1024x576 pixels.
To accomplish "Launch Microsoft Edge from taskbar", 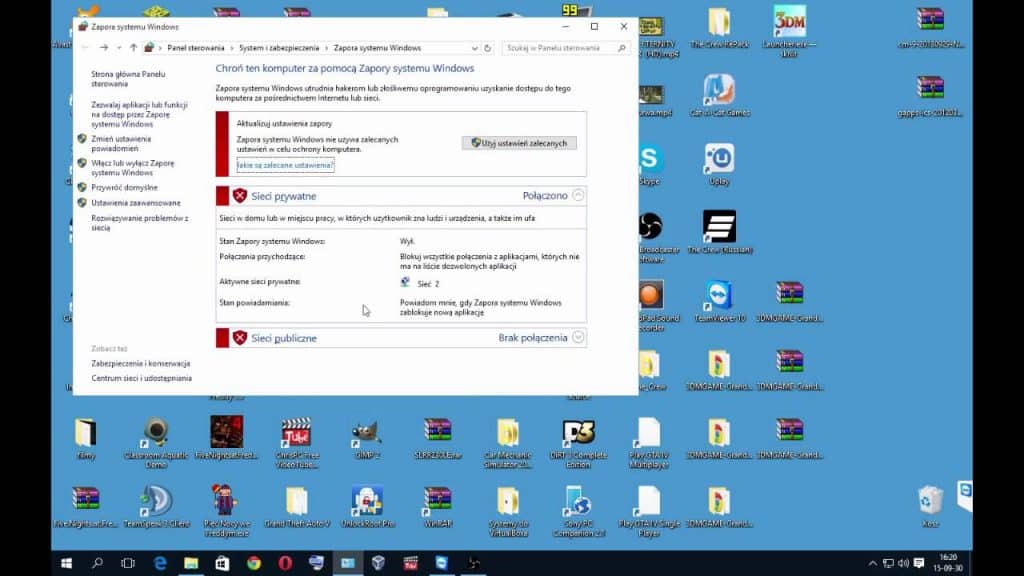I will (x=159, y=563).
